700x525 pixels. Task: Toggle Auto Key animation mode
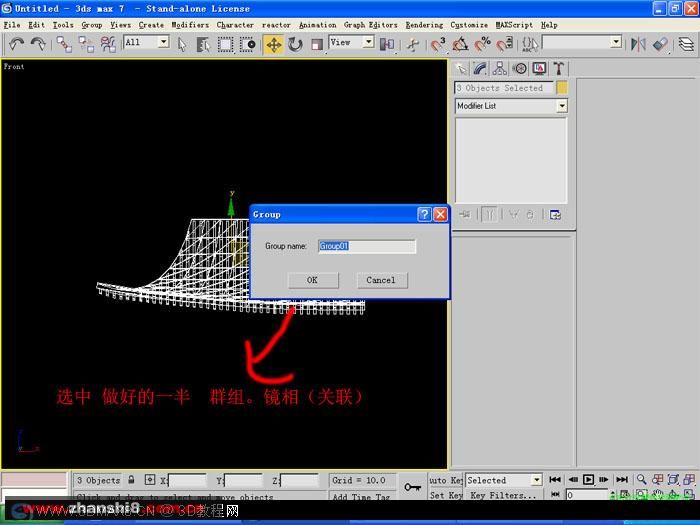click(x=445, y=480)
